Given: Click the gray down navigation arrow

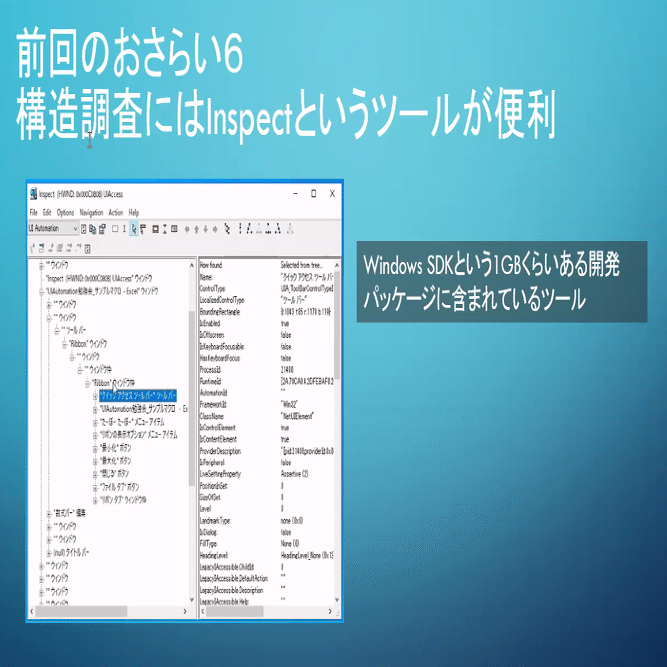Looking at the screenshot, I should point(205,230).
